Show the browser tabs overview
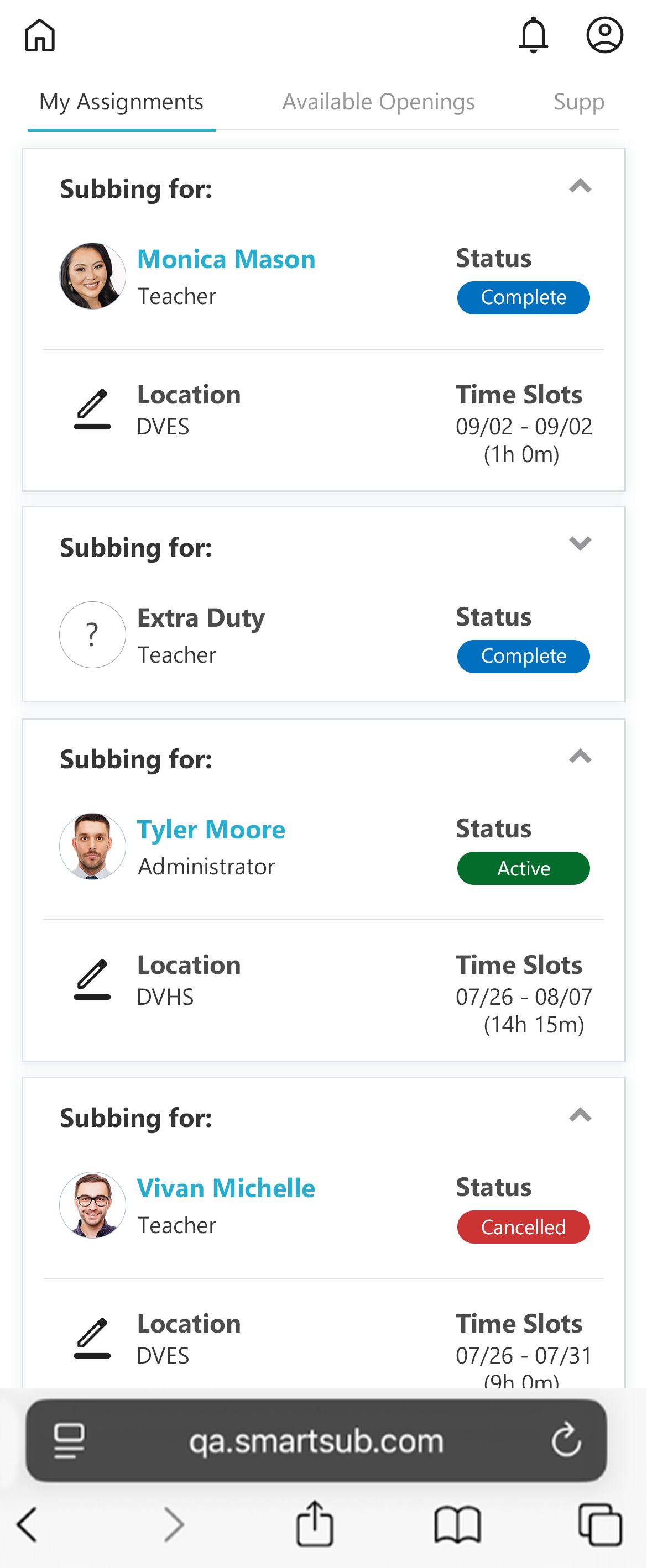This screenshot has height=1568, width=647. tap(599, 1524)
